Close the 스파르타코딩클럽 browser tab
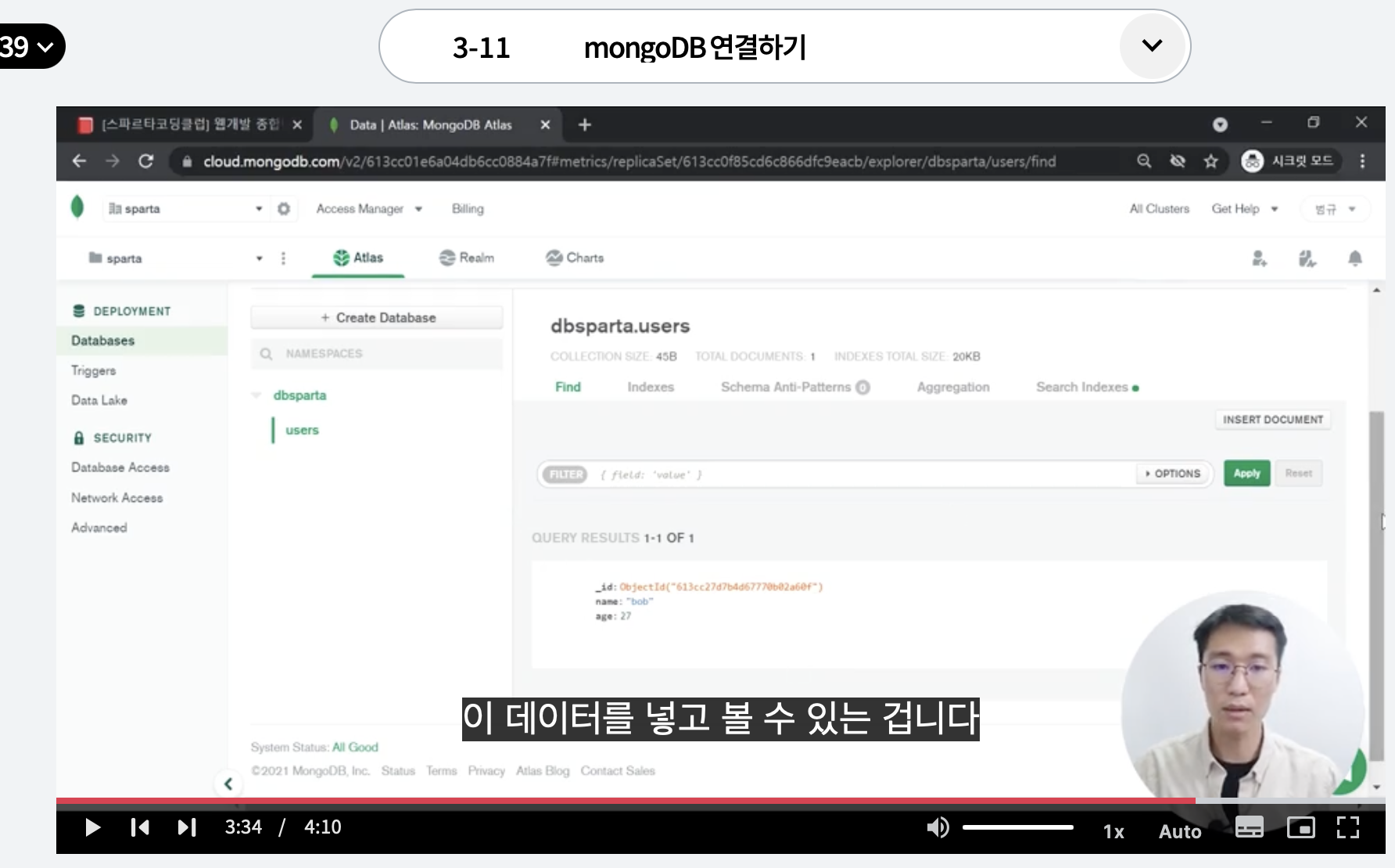 [297, 124]
